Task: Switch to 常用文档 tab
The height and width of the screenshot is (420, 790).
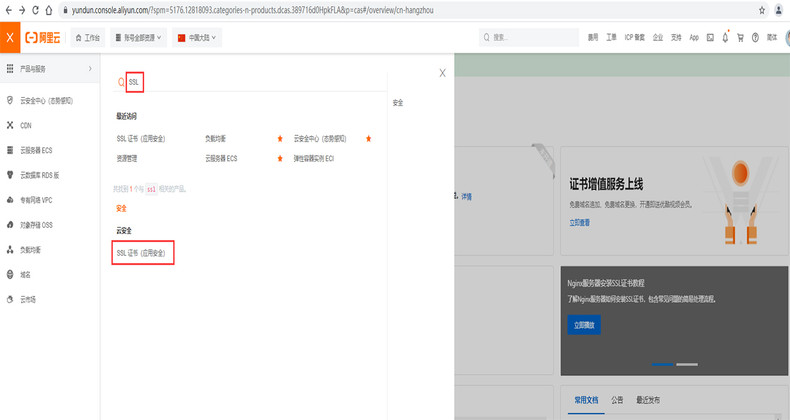Action: point(586,400)
